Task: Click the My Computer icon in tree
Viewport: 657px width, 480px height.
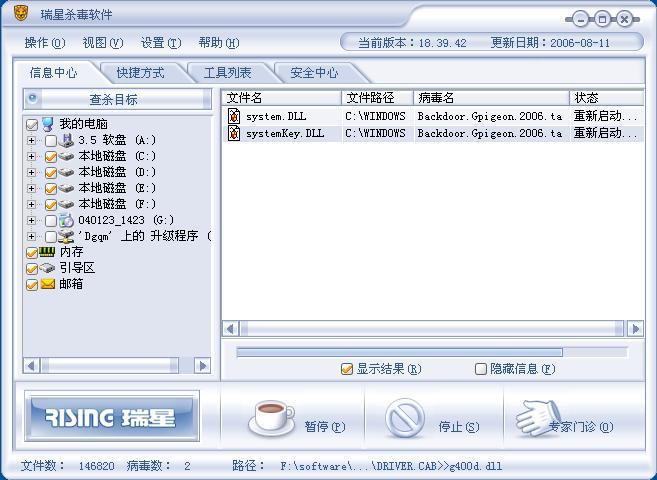Action: coord(48,124)
